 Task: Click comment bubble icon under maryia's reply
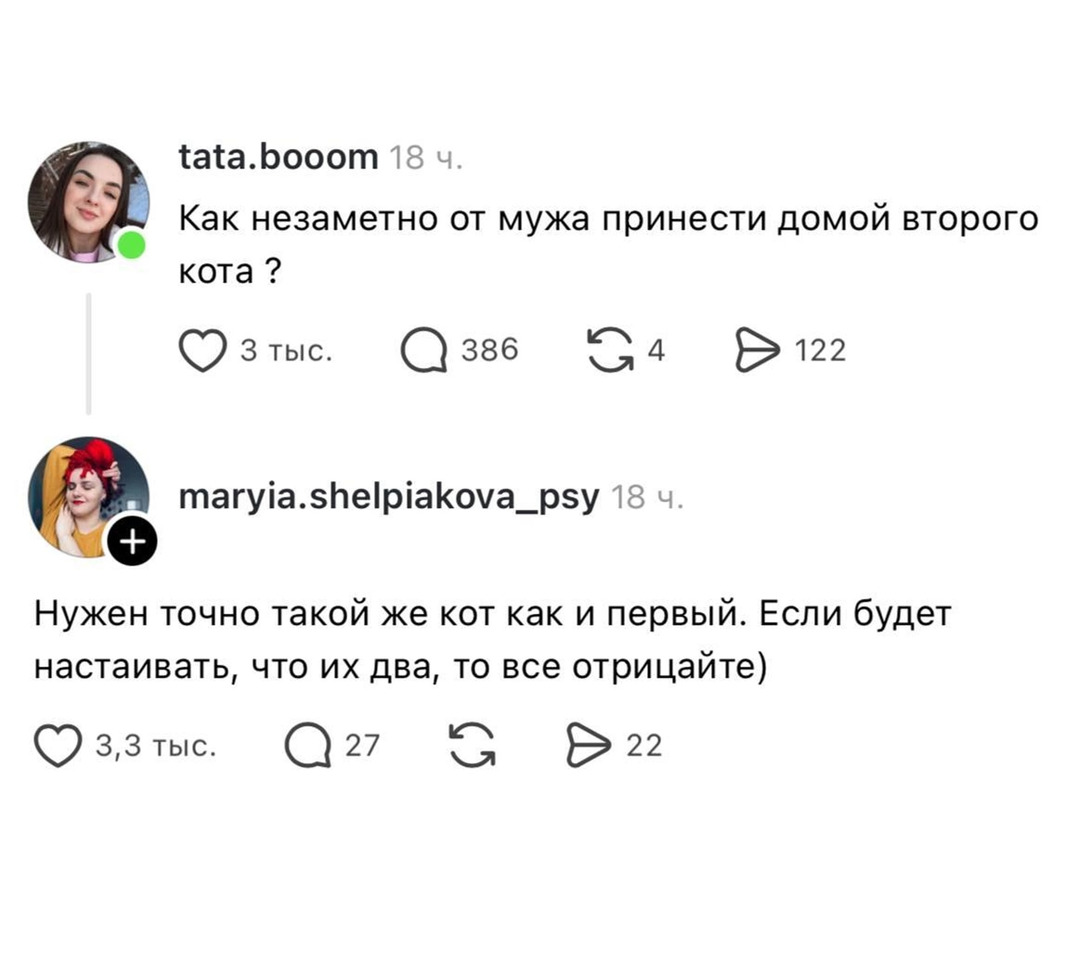tap(308, 746)
